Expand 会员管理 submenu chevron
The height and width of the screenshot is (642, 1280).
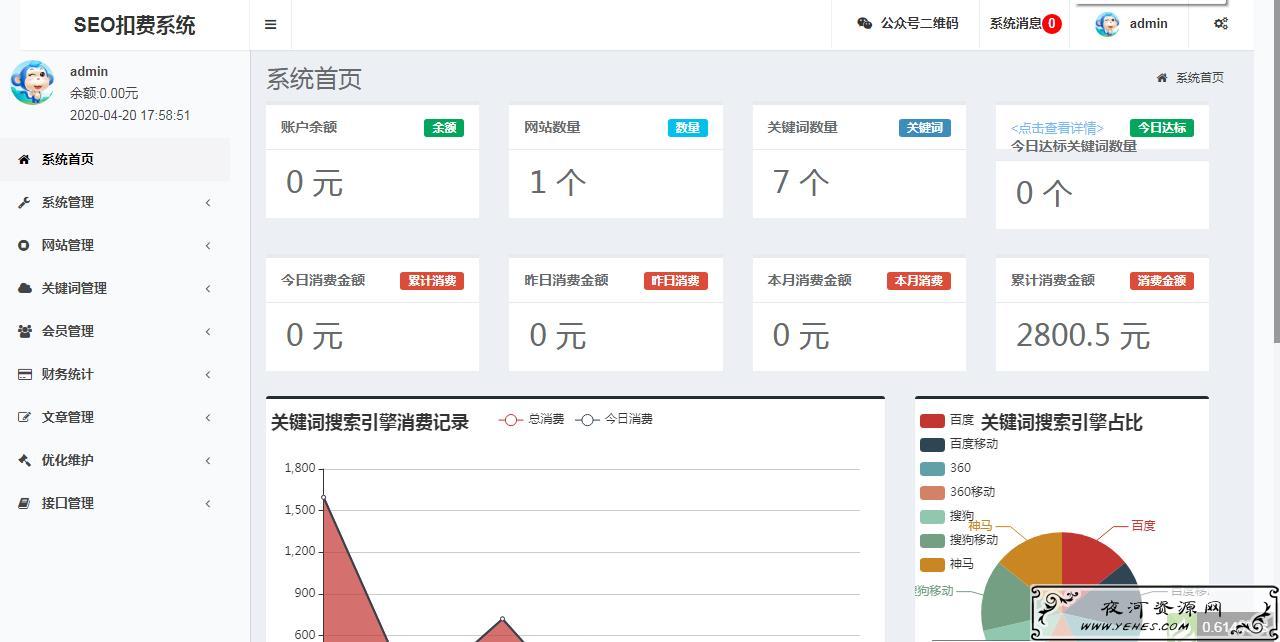pyautogui.click(x=208, y=332)
